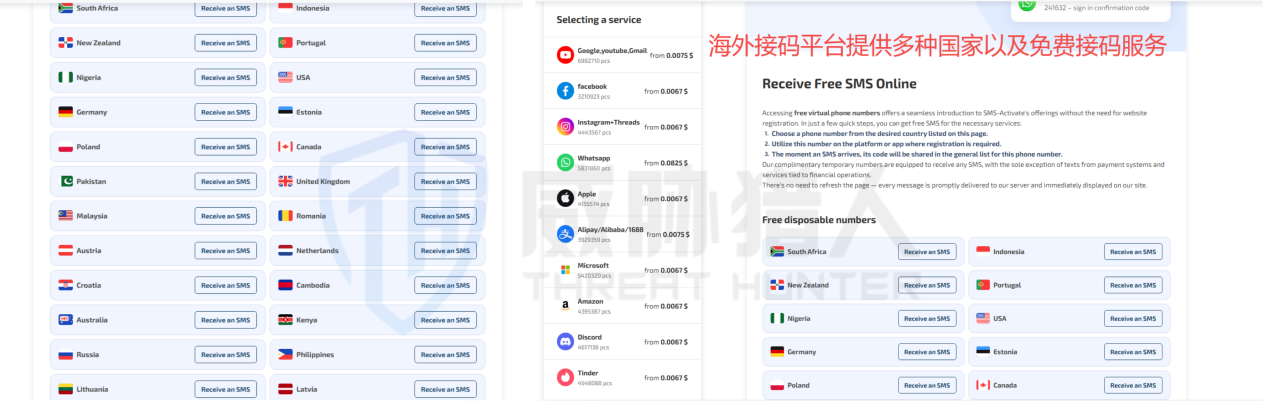Receive an SMS for Lithuania
Screen dimensions: 1263x401
pos(226,389)
